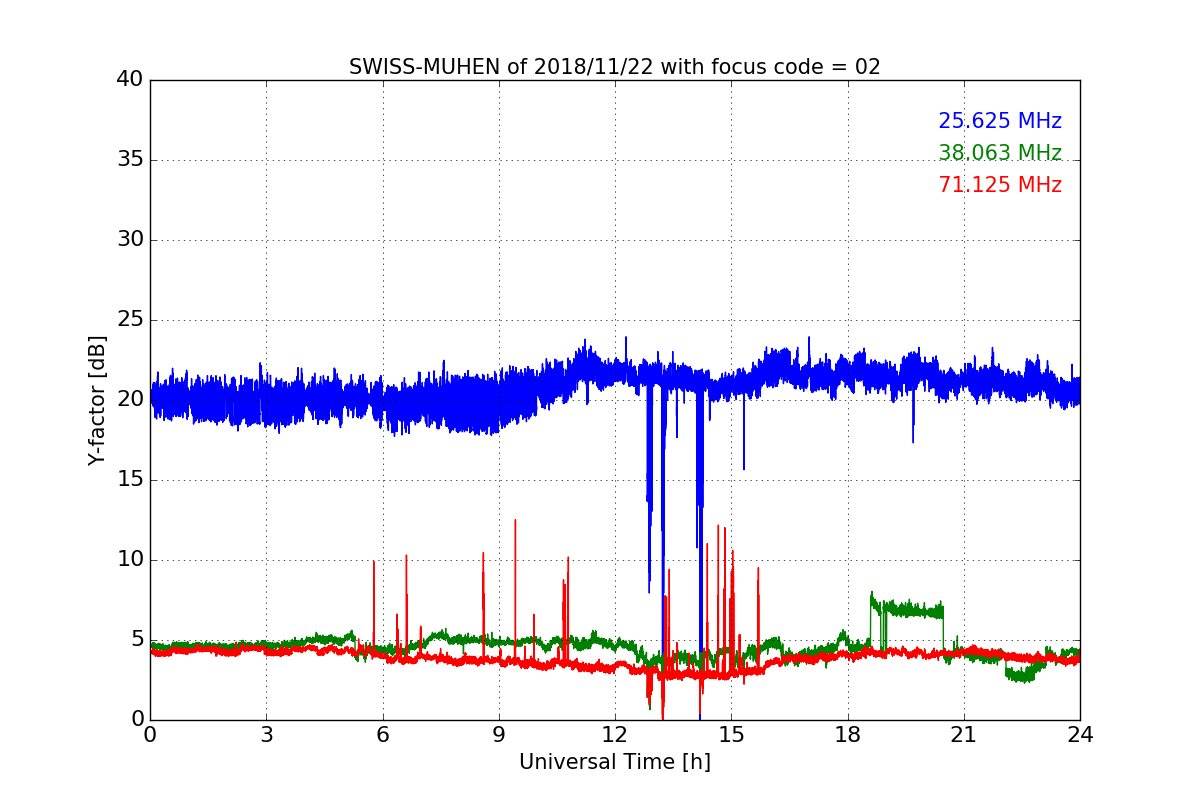1200x800 pixels.
Task: Click the x-axis tick label 3
Action: [x=266, y=735]
